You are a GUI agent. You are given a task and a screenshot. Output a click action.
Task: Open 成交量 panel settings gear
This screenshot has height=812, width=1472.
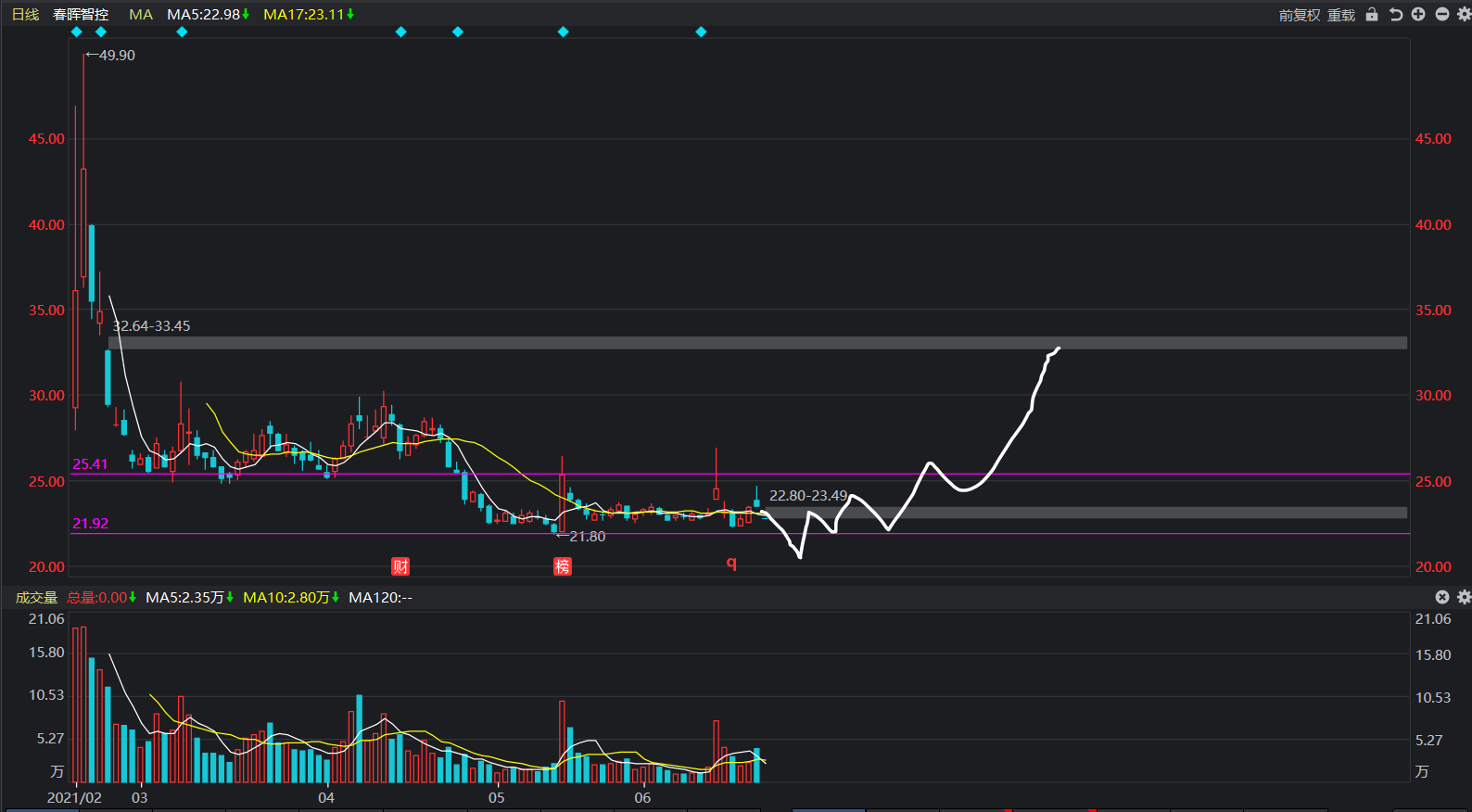[x=1464, y=597]
